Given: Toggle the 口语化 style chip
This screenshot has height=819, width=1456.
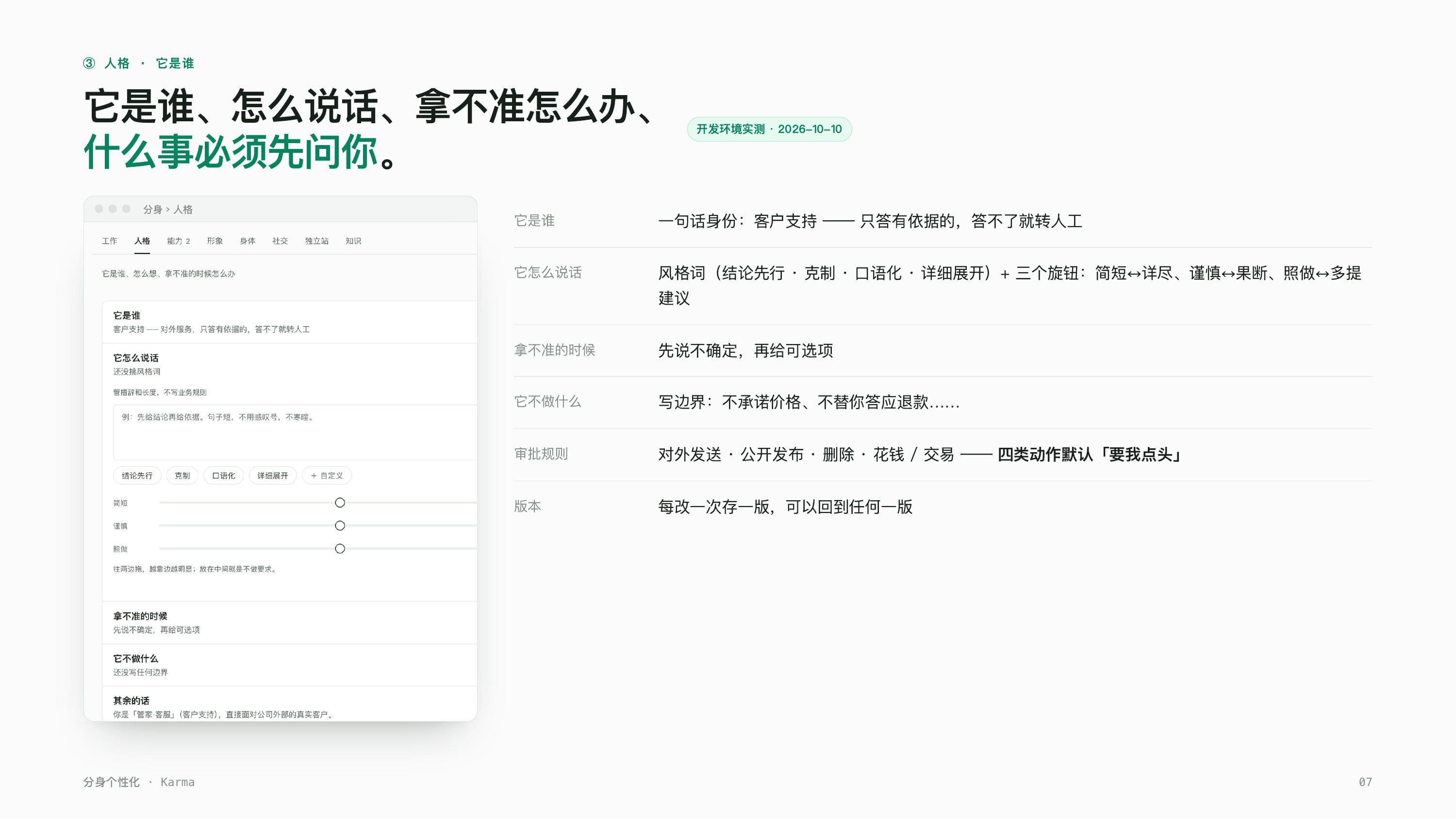Looking at the screenshot, I should point(223,475).
